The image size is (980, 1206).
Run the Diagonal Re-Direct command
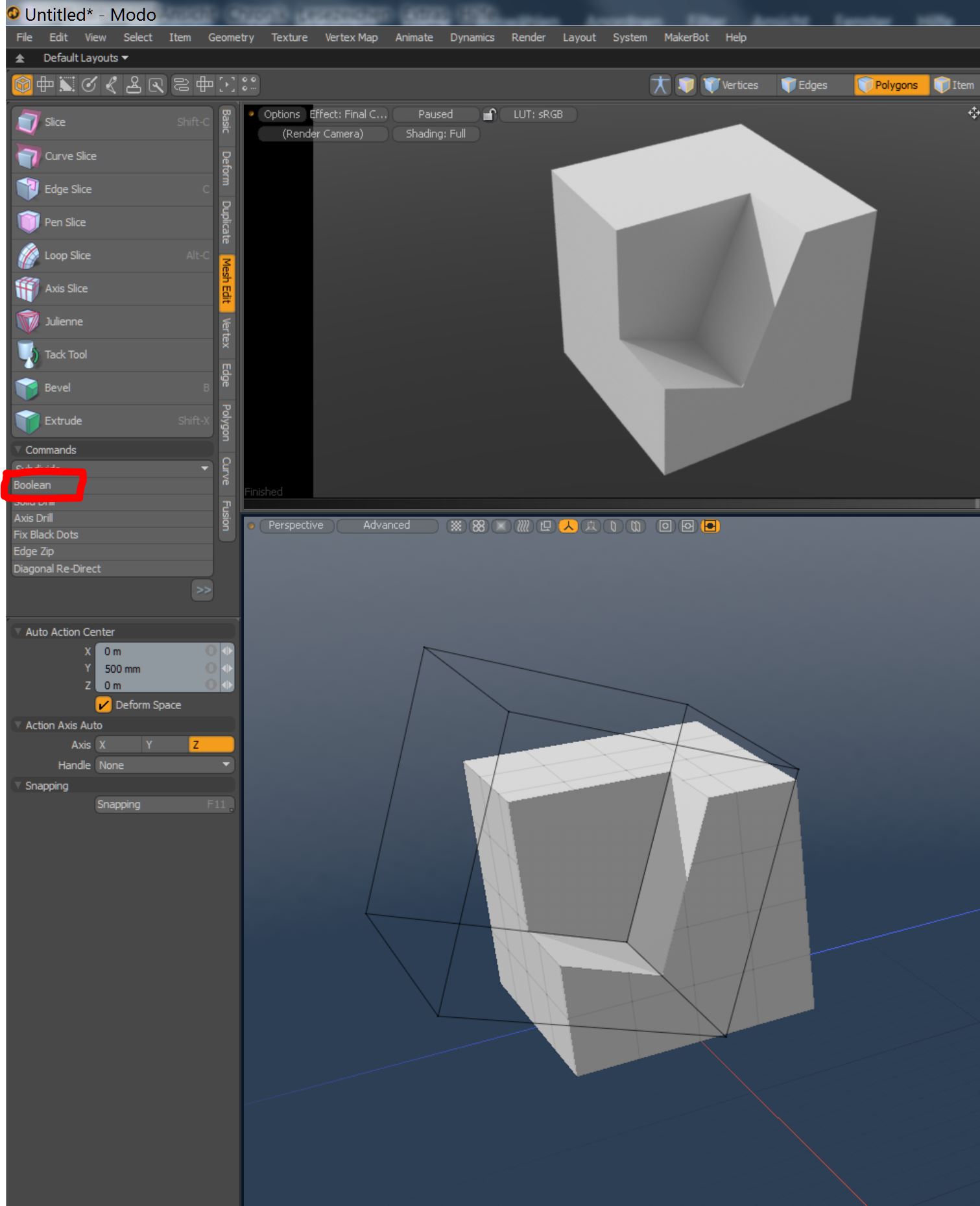pos(113,569)
